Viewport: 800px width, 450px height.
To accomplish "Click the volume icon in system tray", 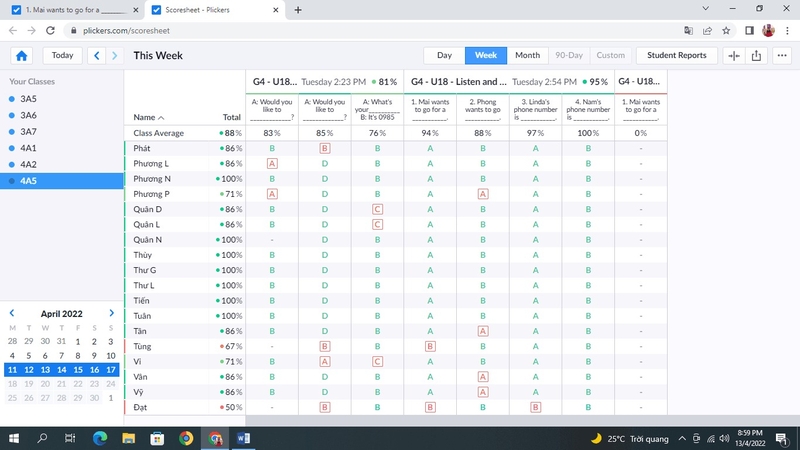I will (x=724, y=438).
